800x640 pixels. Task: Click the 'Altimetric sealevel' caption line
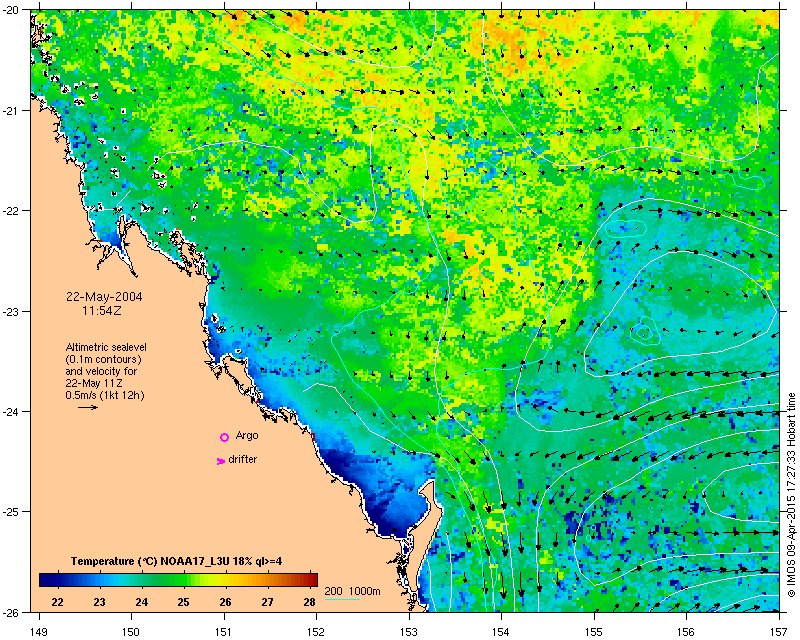click(106, 347)
